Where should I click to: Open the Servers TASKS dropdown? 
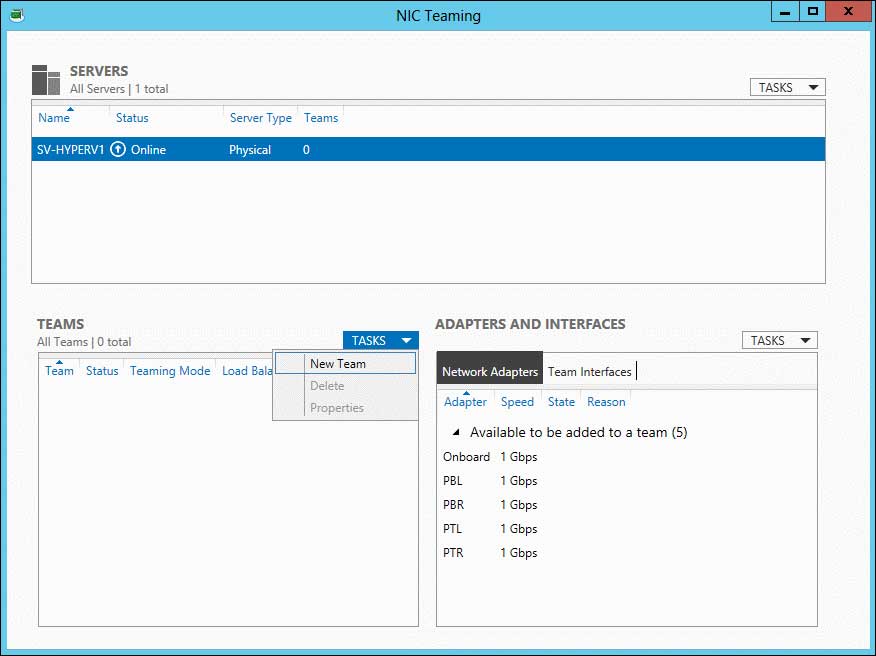pos(787,87)
